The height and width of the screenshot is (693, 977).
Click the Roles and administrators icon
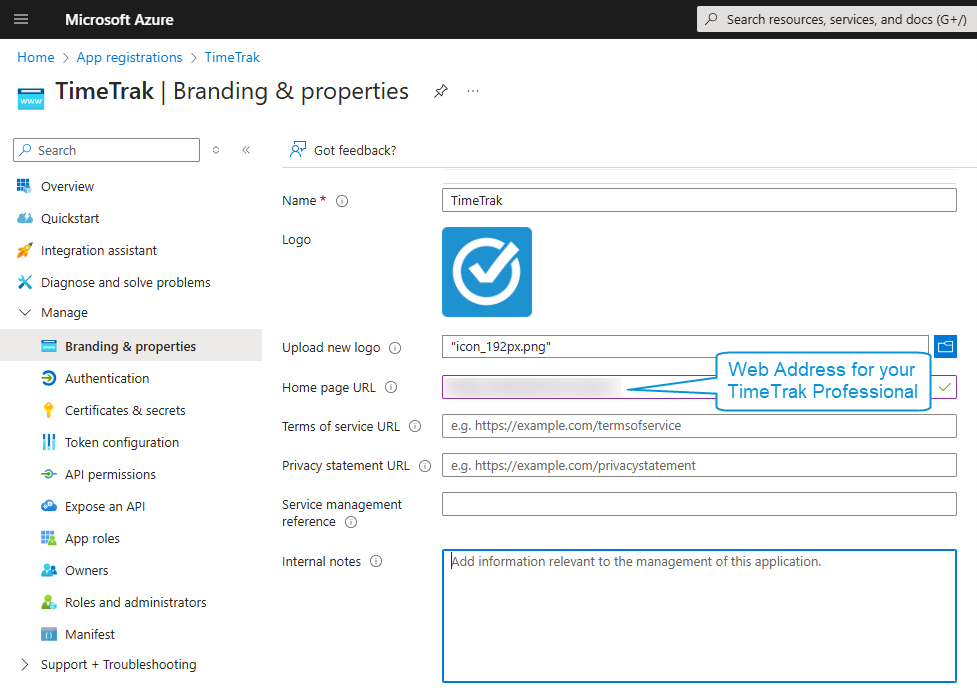pos(49,602)
